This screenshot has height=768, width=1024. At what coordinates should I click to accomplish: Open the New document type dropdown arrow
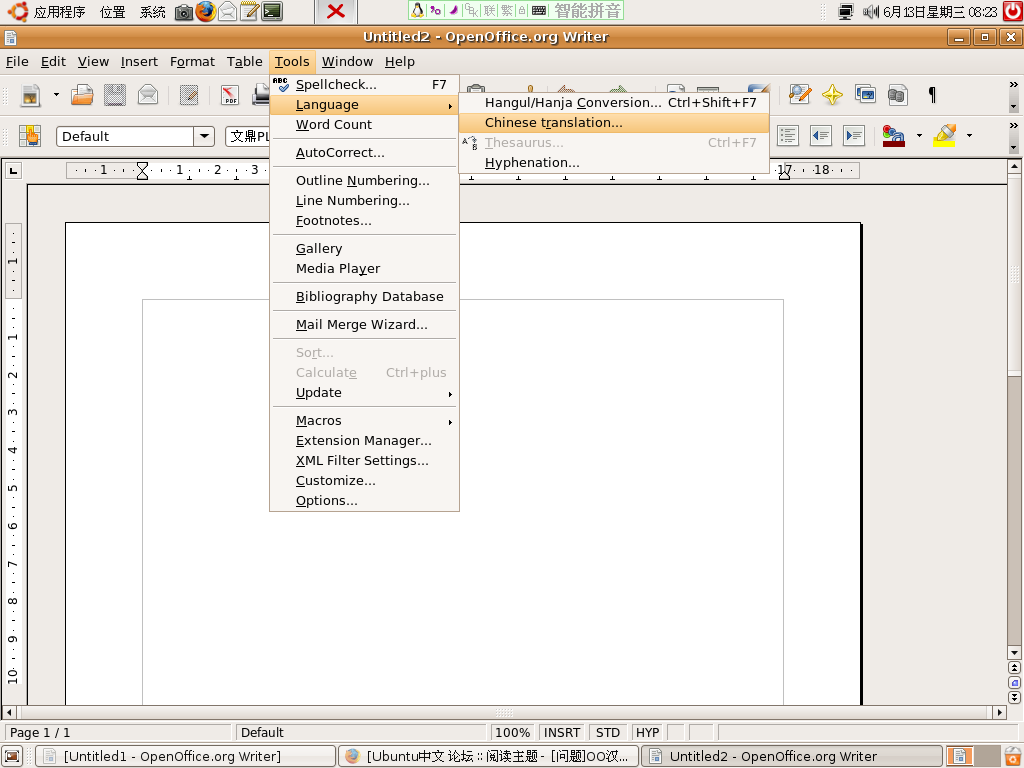click(x=56, y=95)
